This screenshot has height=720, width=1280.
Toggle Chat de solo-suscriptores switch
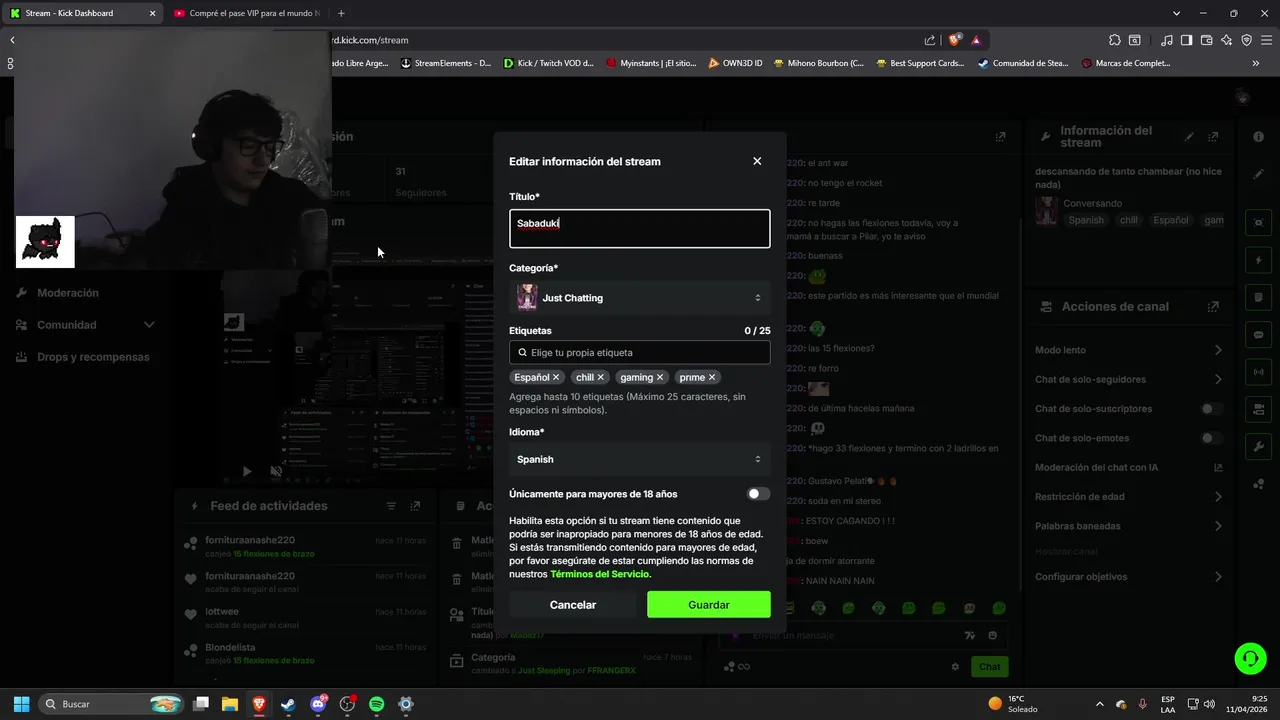(1211, 409)
